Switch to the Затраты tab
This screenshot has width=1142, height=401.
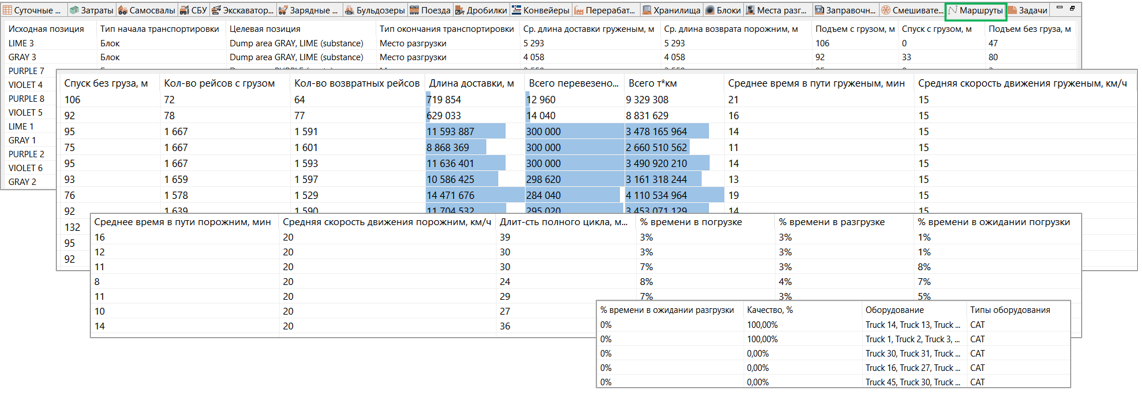coord(90,11)
